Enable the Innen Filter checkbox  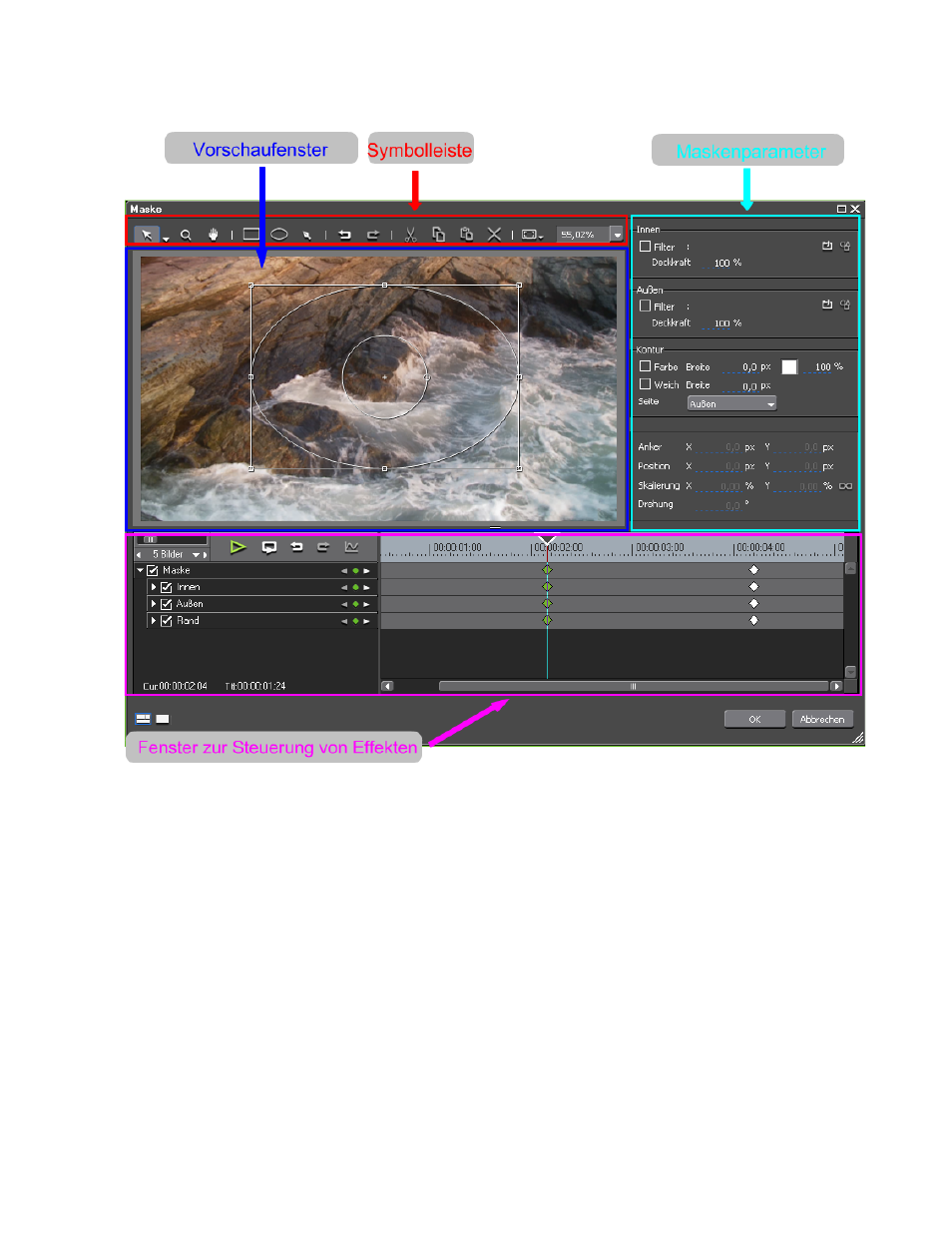[645, 246]
